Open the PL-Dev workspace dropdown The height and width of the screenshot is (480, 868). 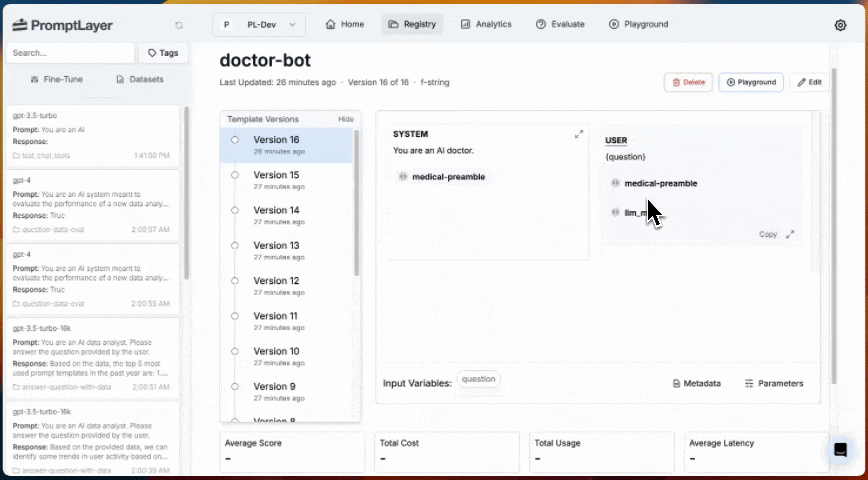point(259,25)
